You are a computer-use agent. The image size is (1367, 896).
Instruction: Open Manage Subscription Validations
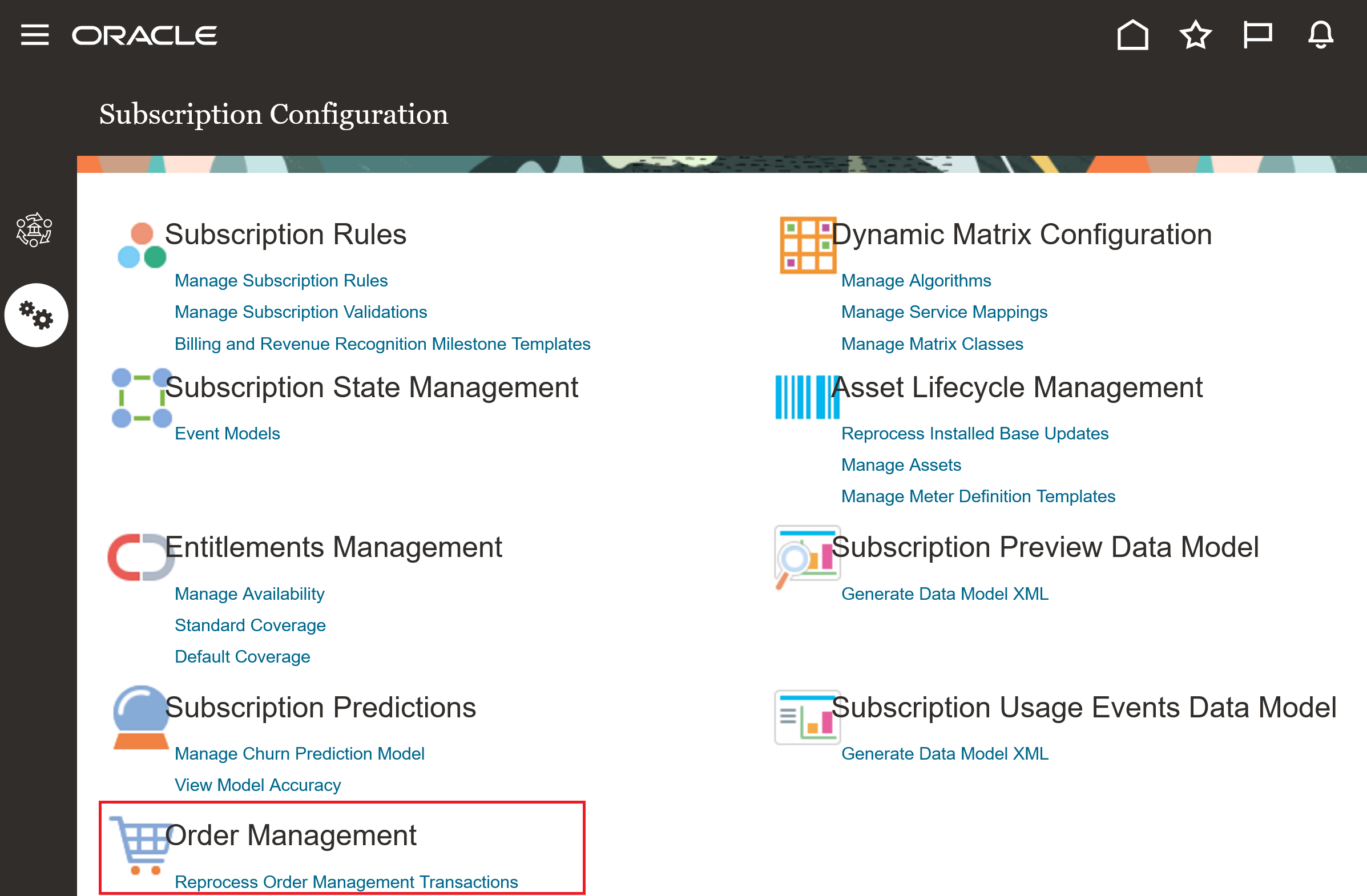click(x=300, y=312)
